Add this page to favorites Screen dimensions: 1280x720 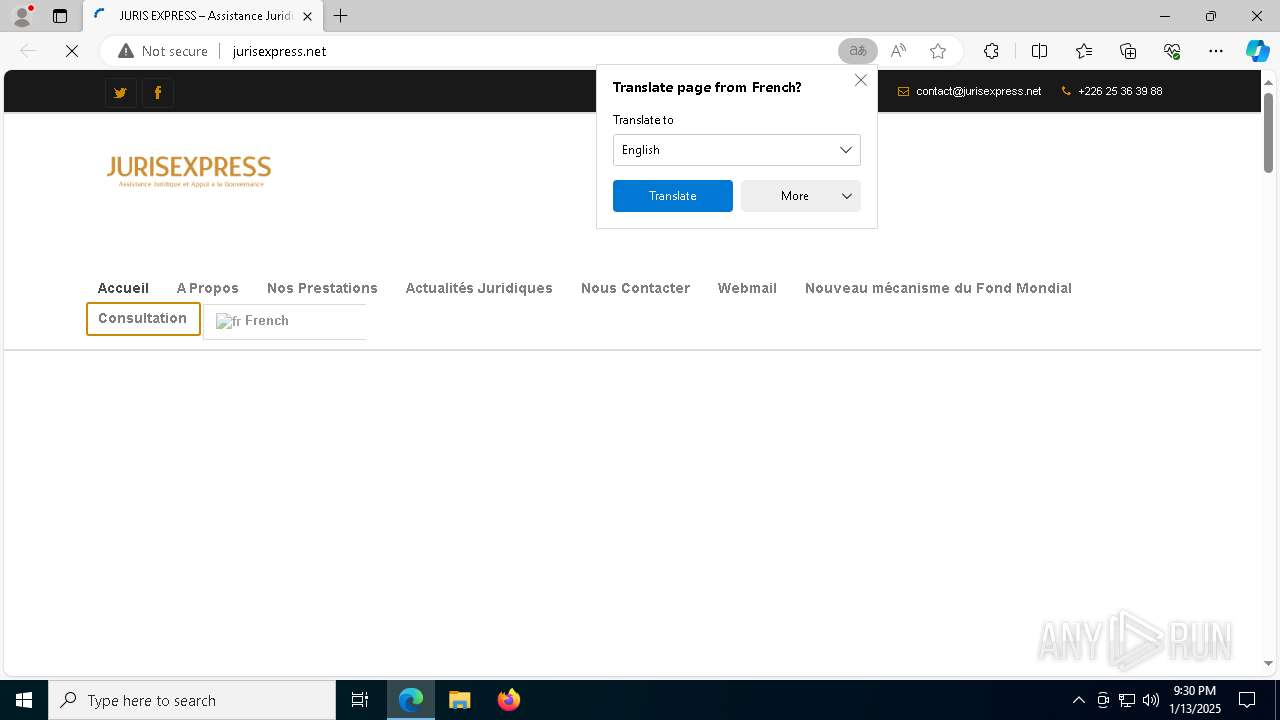pyautogui.click(x=938, y=51)
